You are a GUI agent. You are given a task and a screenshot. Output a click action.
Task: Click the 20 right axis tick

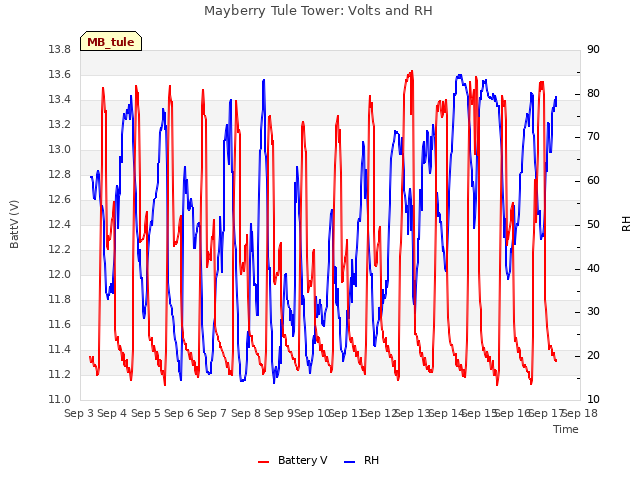(x=593, y=356)
